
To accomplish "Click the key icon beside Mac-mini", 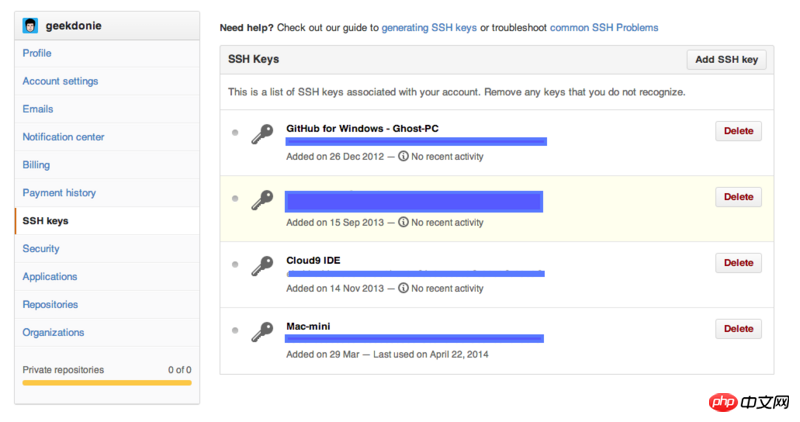I will pyautogui.click(x=262, y=331).
